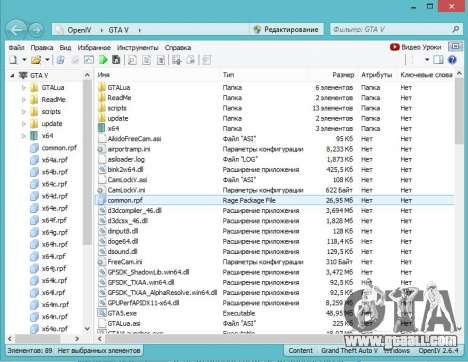
Task: Toggle Редактирование edit mode
Action: coord(286,29)
